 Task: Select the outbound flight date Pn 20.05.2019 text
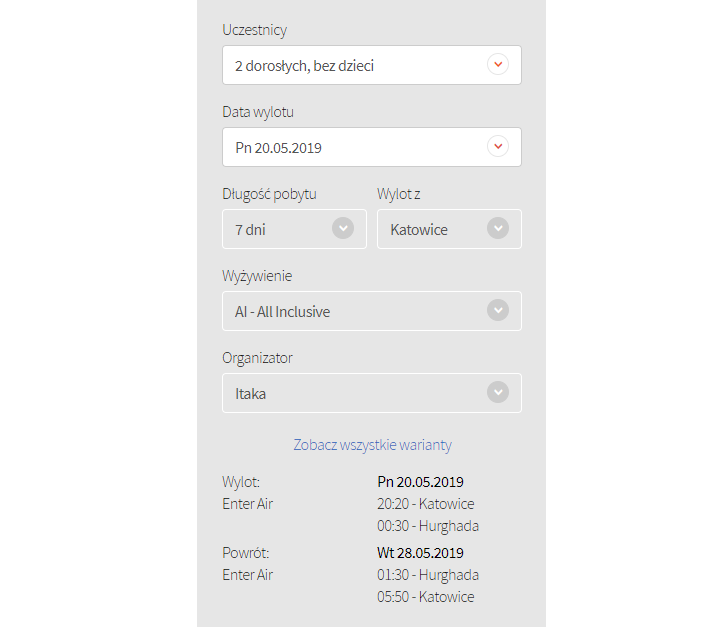(x=420, y=482)
